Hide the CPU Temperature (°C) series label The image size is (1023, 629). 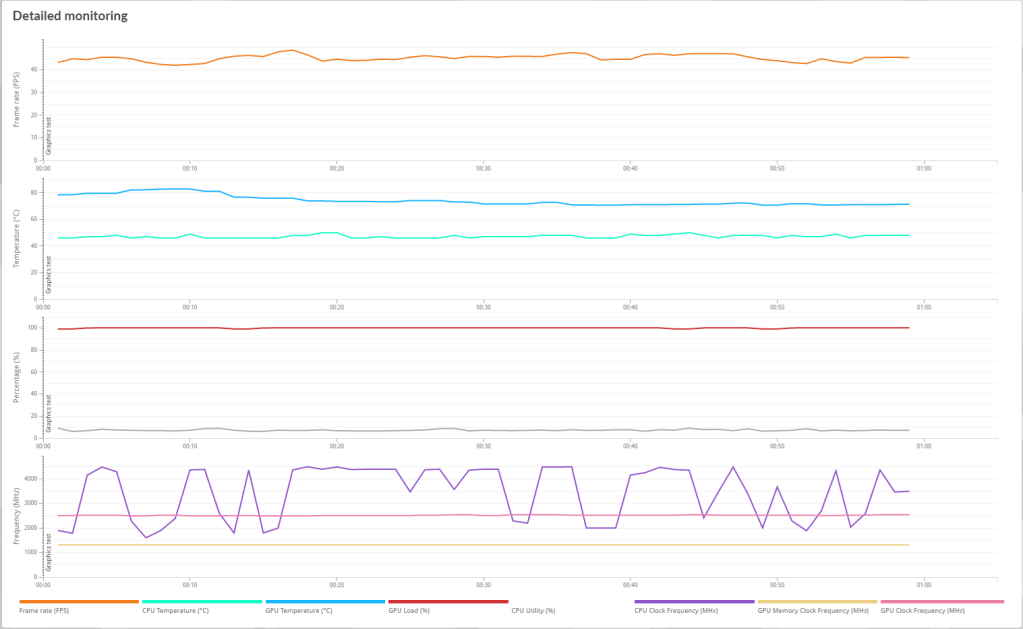[175, 610]
